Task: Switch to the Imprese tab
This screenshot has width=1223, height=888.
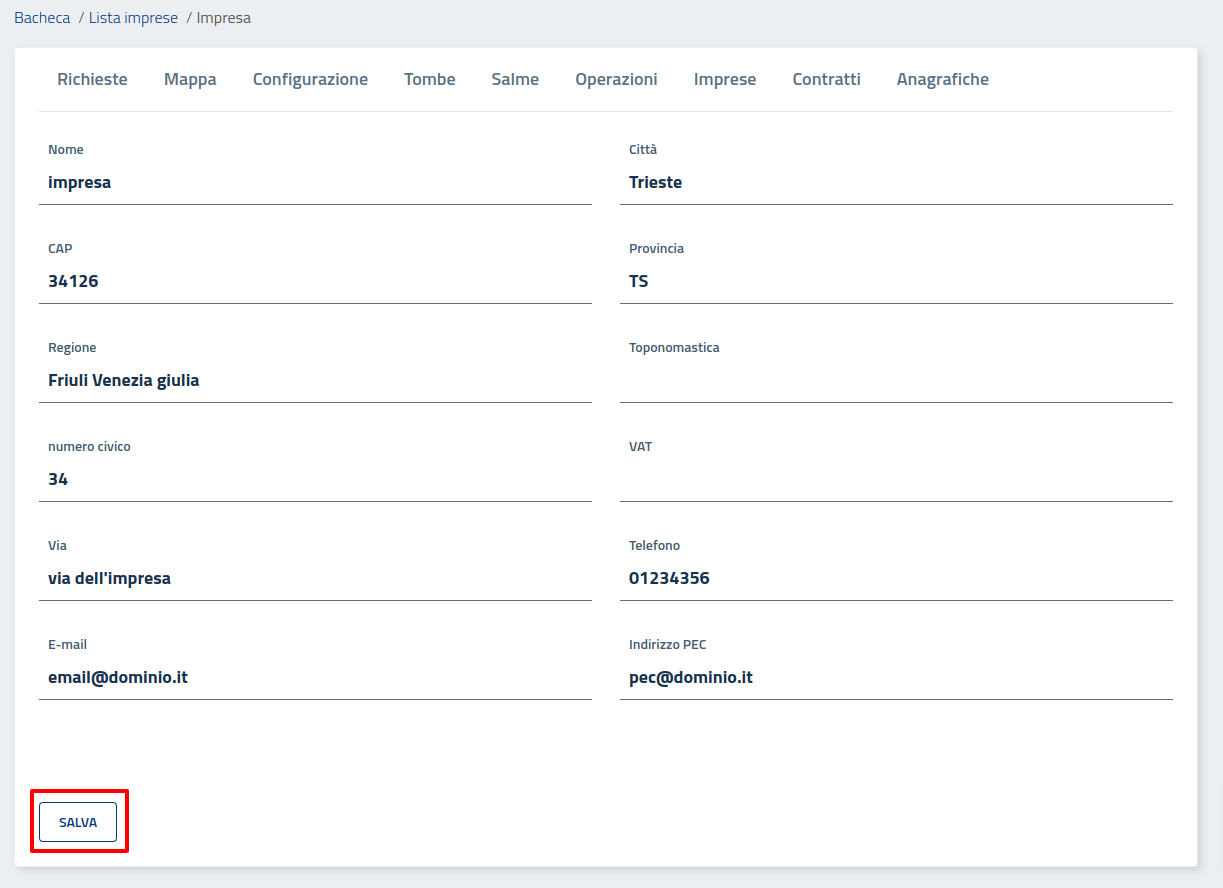Action: click(x=725, y=79)
